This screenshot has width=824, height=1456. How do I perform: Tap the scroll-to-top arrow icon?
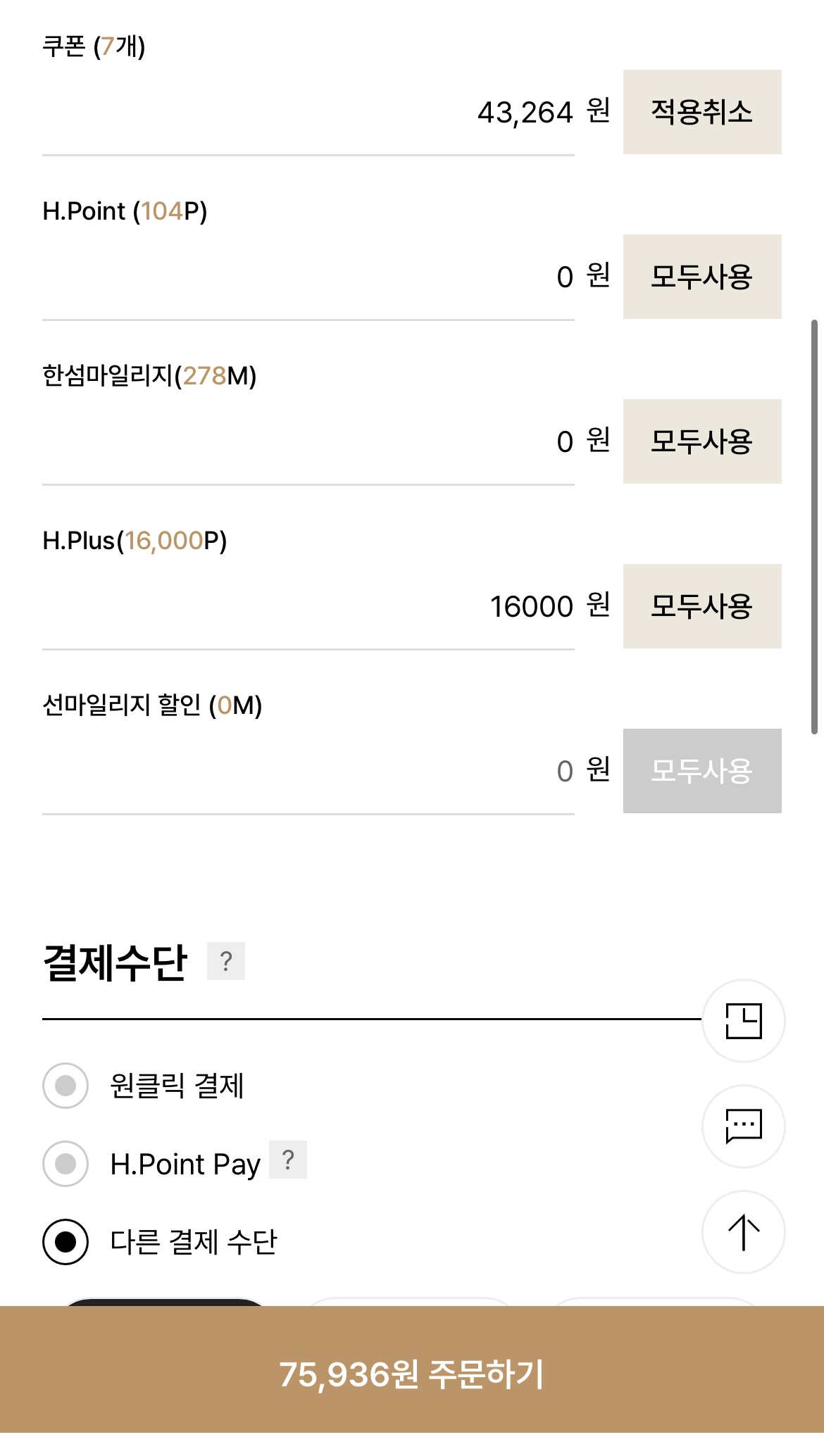click(743, 1232)
